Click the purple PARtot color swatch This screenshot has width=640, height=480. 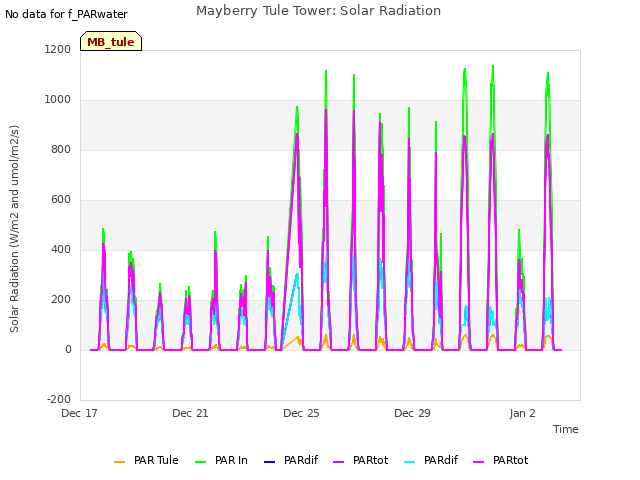(339, 462)
